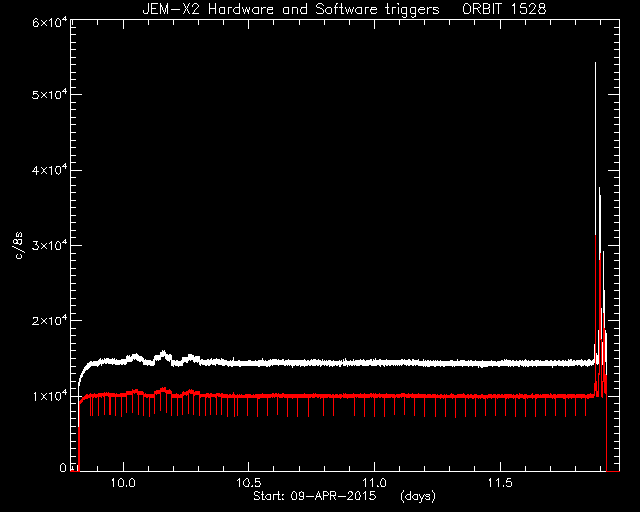Click the 'c/8s' y-axis unit label

[x=18, y=246]
